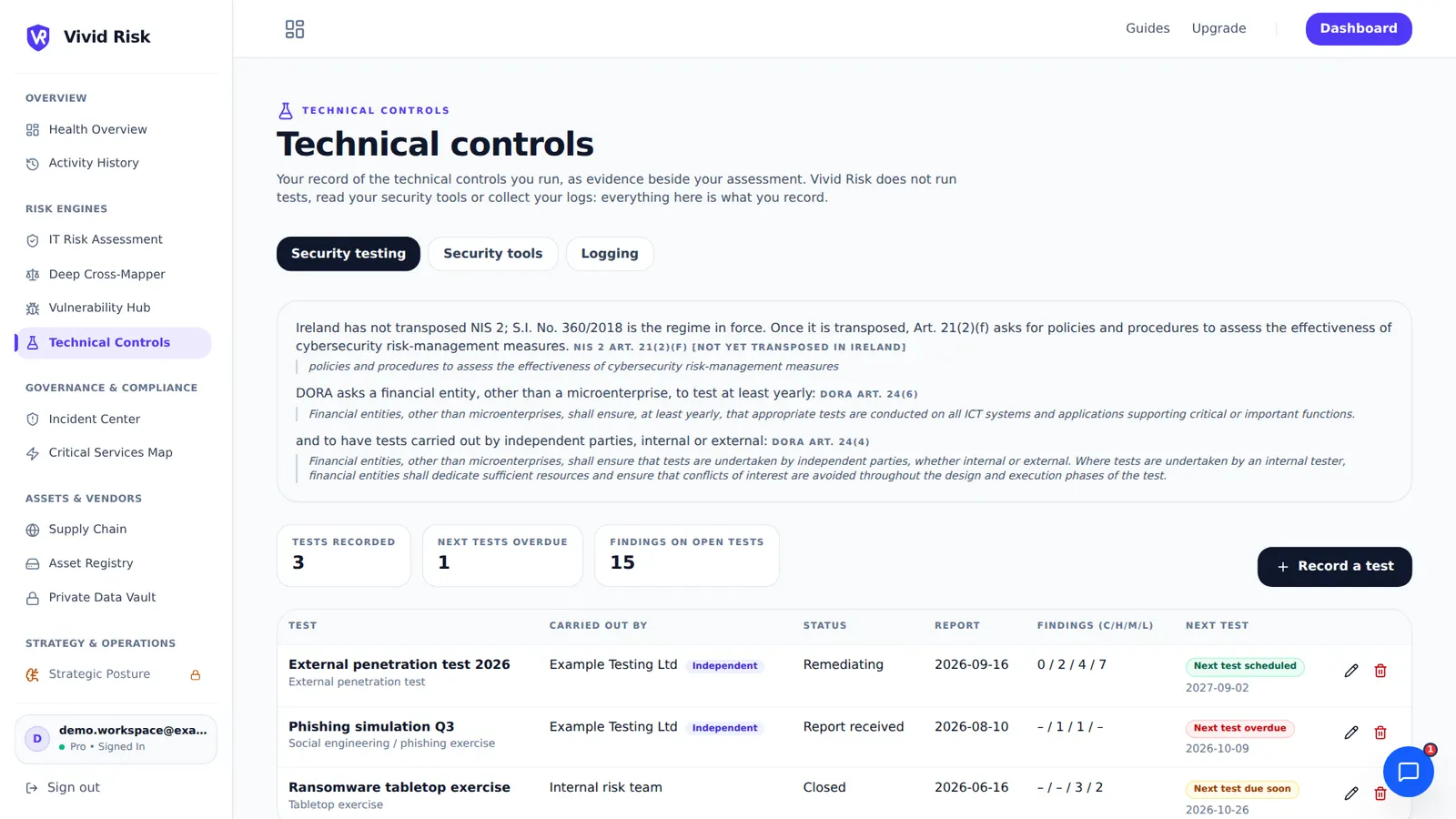Edit the Phishing simulation Q3 row
This screenshot has height=819, width=1456.
[x=1351, y=733]
